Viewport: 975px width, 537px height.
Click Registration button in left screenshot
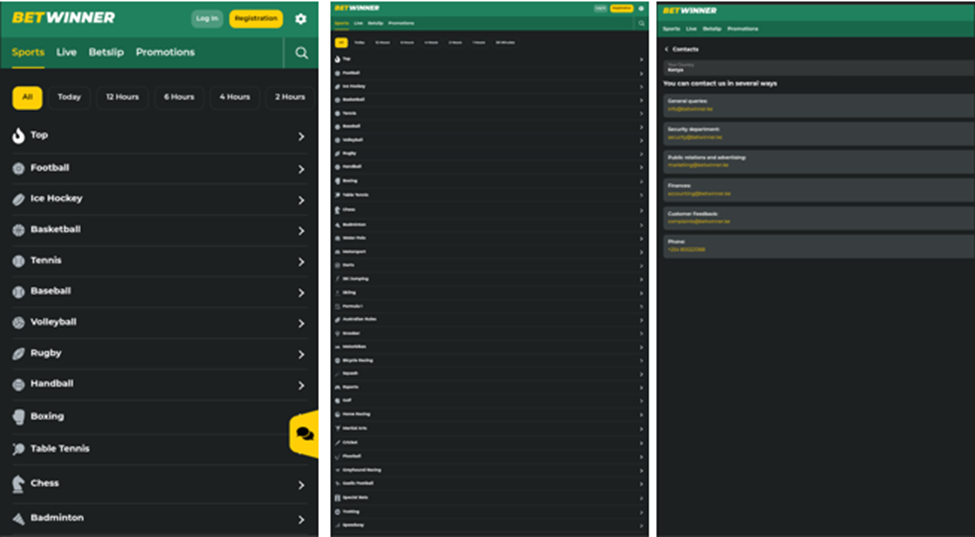[x=256, y=19]
